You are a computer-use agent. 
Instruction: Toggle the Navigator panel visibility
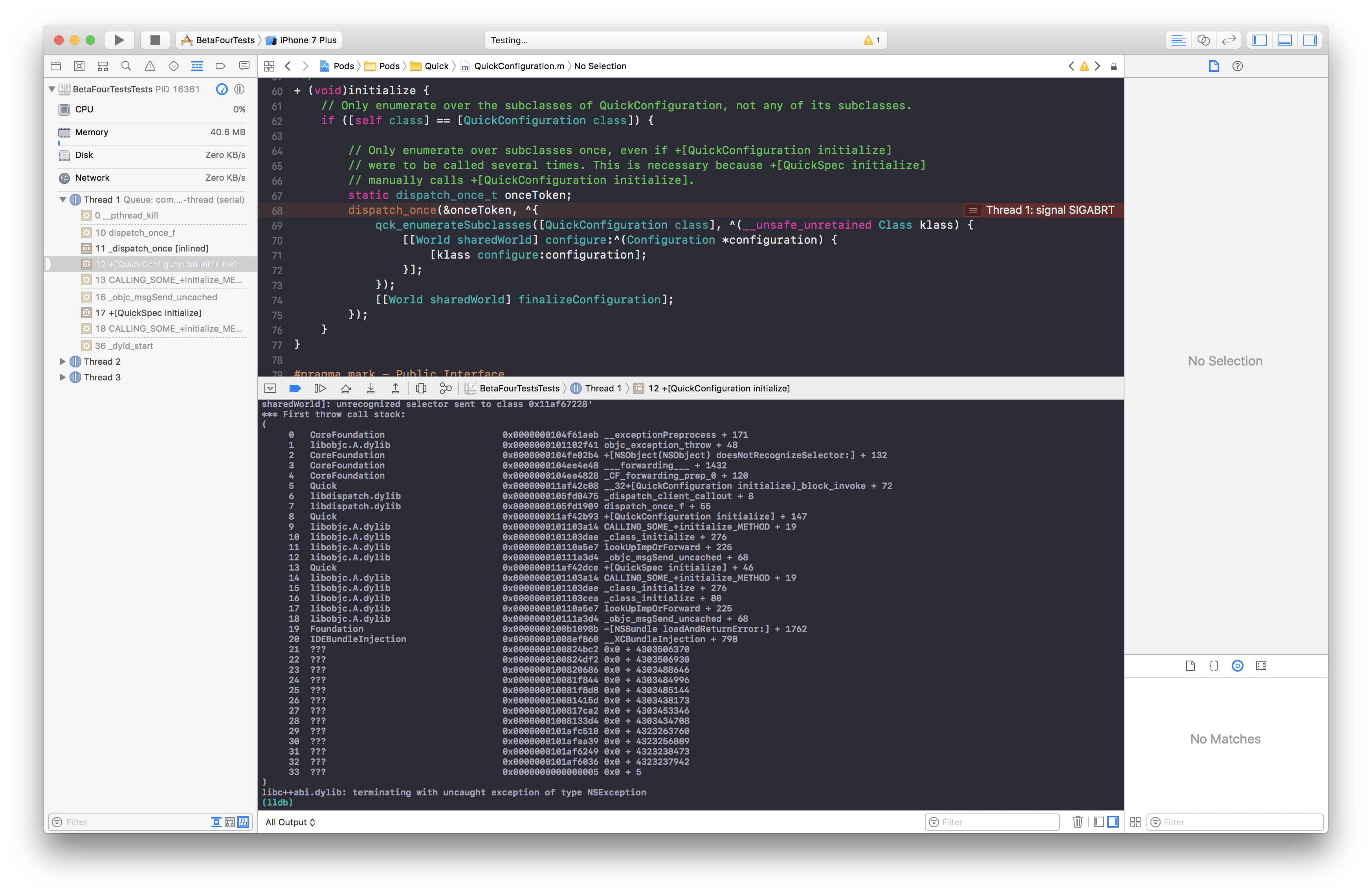[1260, 40]
